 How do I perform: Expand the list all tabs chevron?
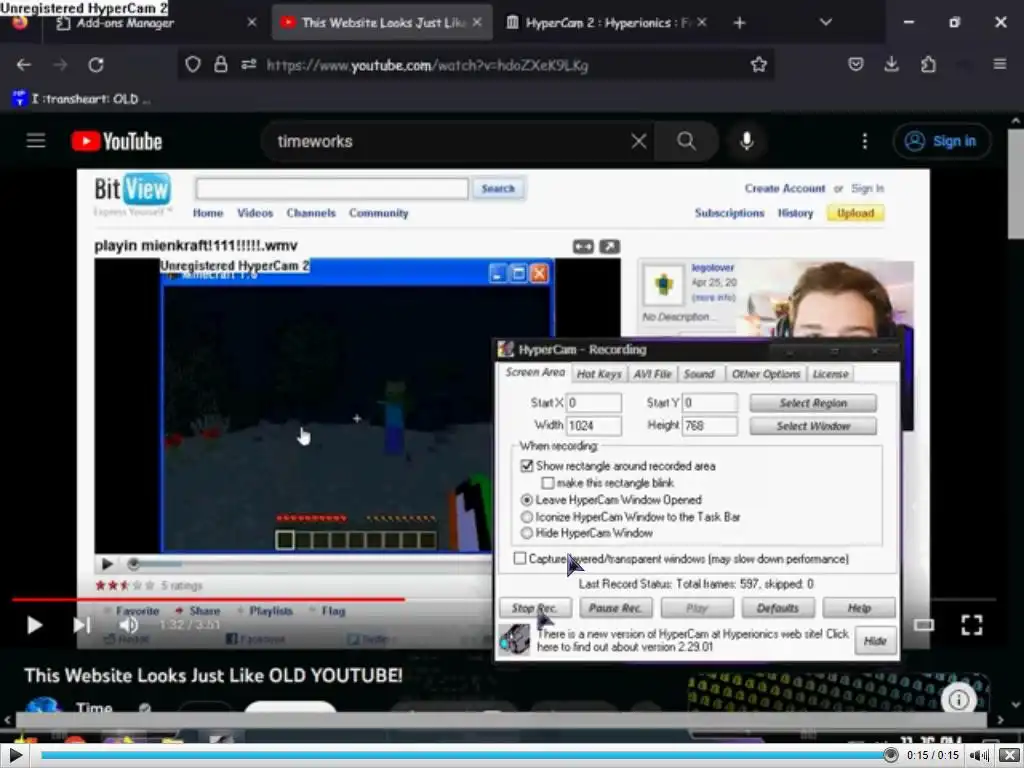tap(825, 22)
